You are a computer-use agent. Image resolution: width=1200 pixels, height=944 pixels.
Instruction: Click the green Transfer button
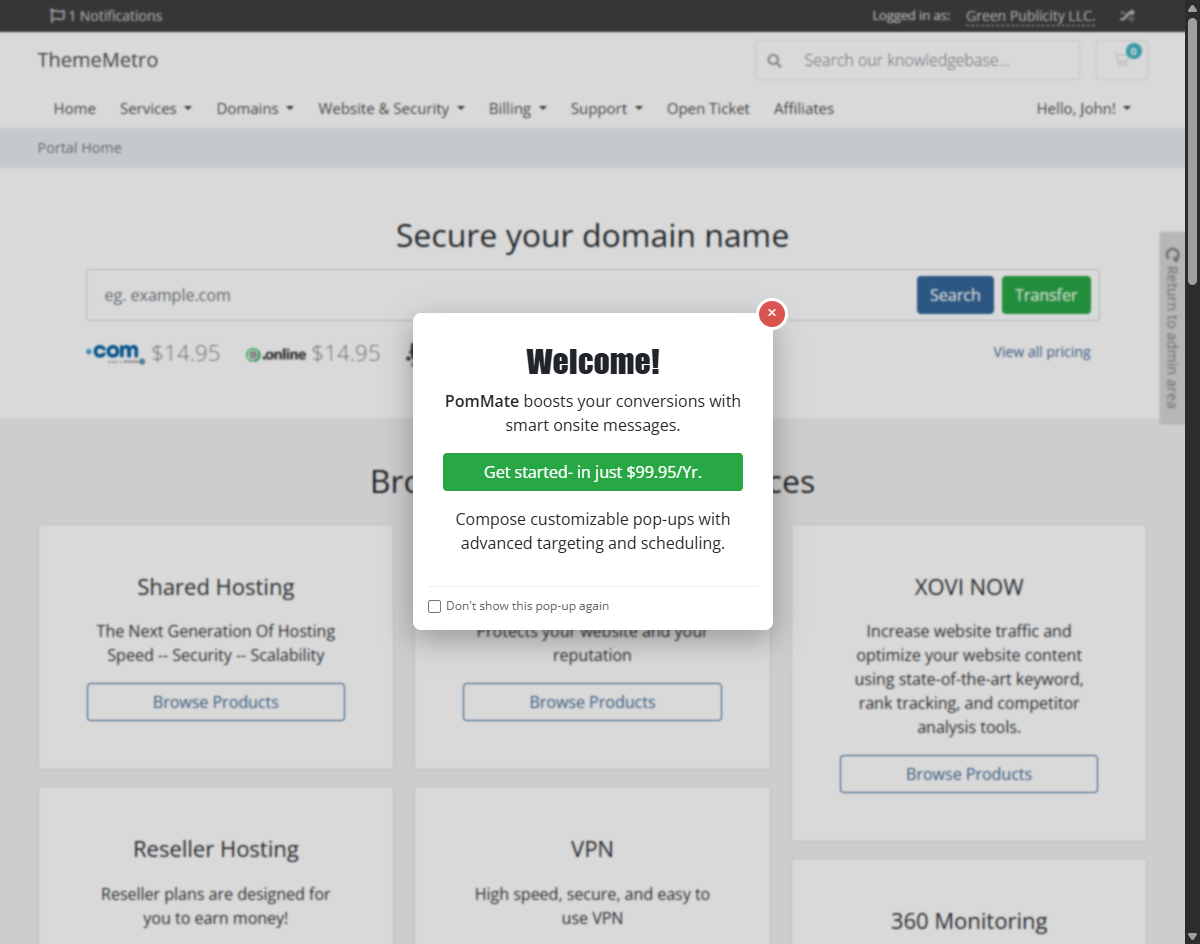pos(1046,295)
